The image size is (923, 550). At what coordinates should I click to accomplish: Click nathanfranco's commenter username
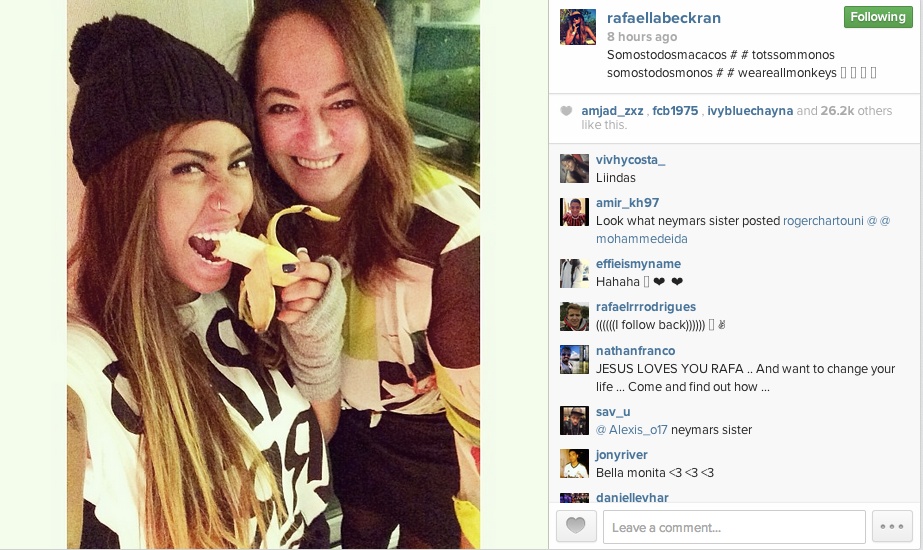coord(635,351)
